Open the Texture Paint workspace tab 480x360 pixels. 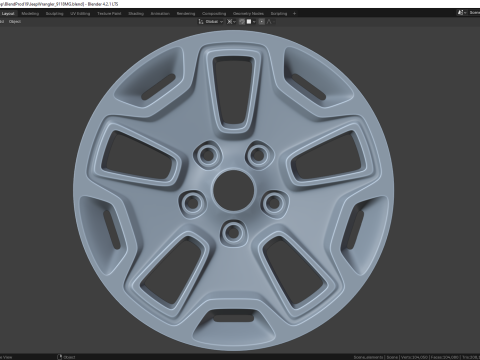[x=109, y=14]
